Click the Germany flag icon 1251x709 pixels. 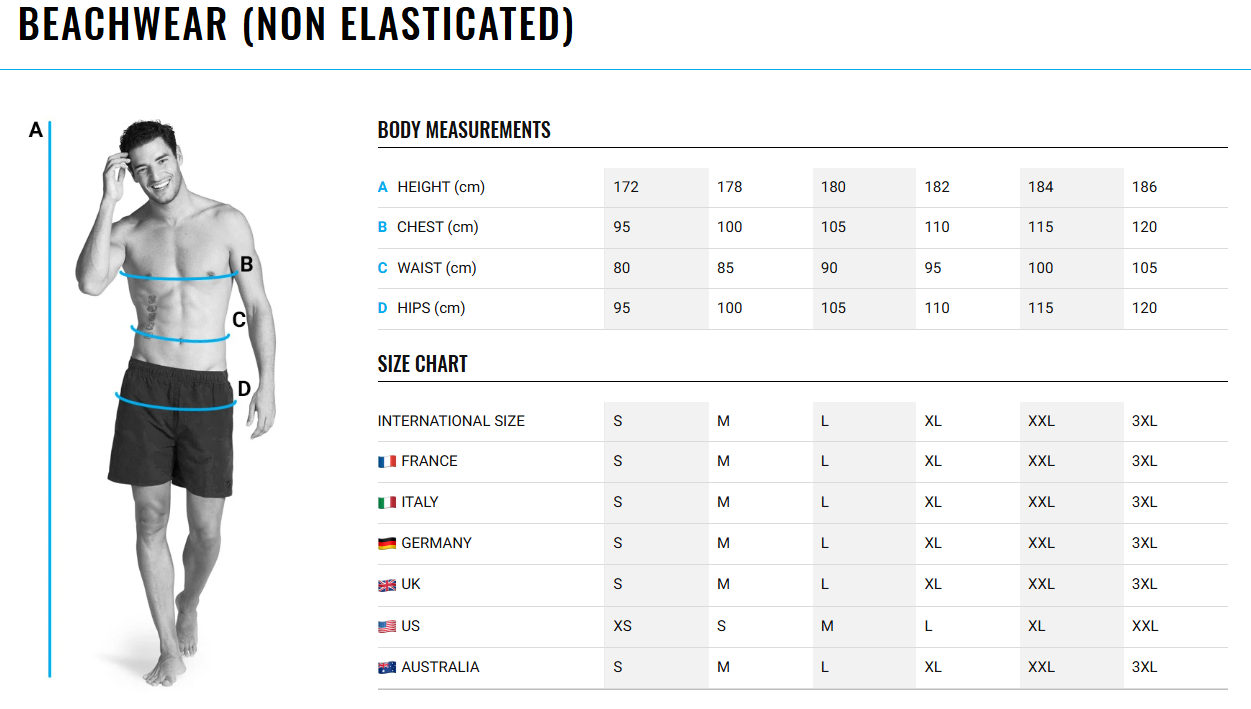pos(387,544)
